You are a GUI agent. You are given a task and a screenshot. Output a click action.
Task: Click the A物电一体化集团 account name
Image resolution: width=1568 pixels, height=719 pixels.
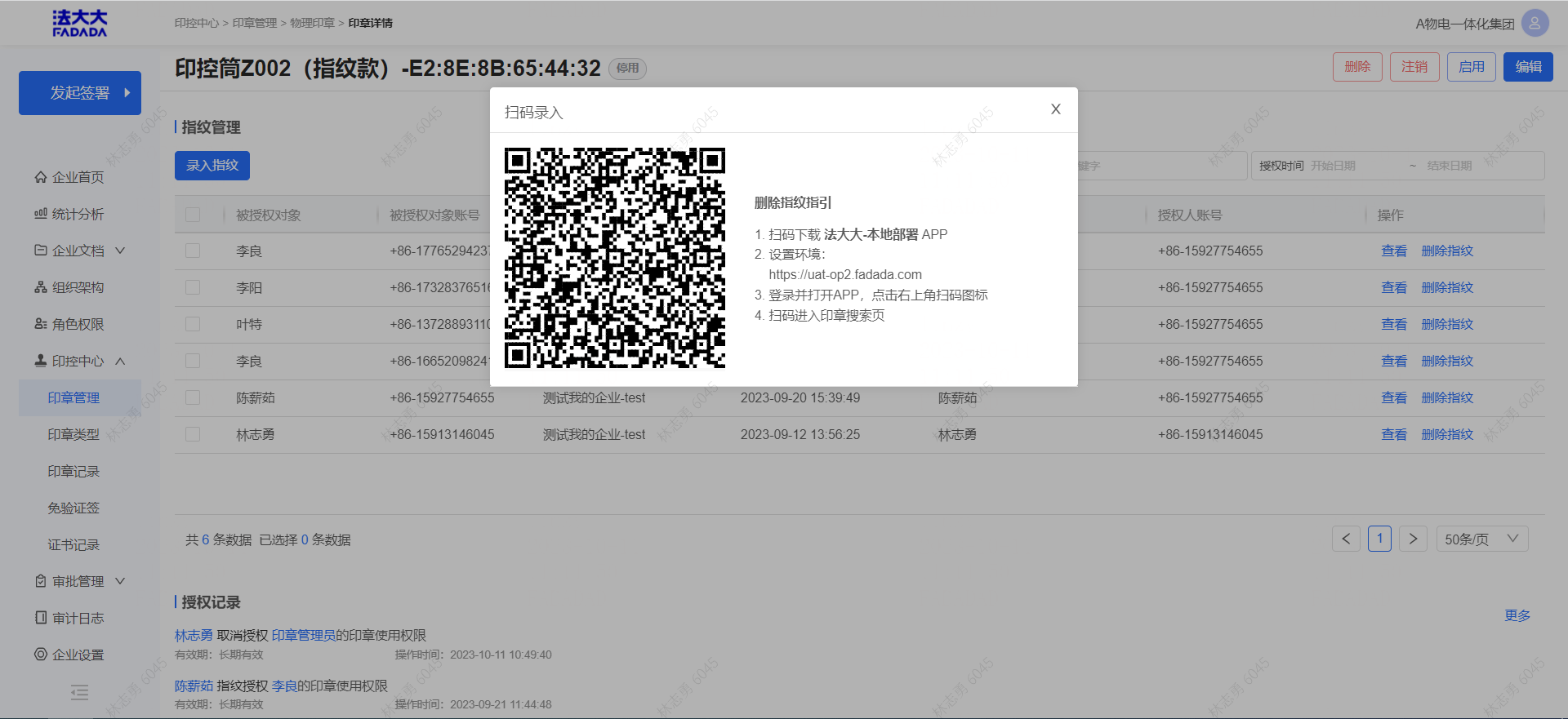[x=1465, y=24]
